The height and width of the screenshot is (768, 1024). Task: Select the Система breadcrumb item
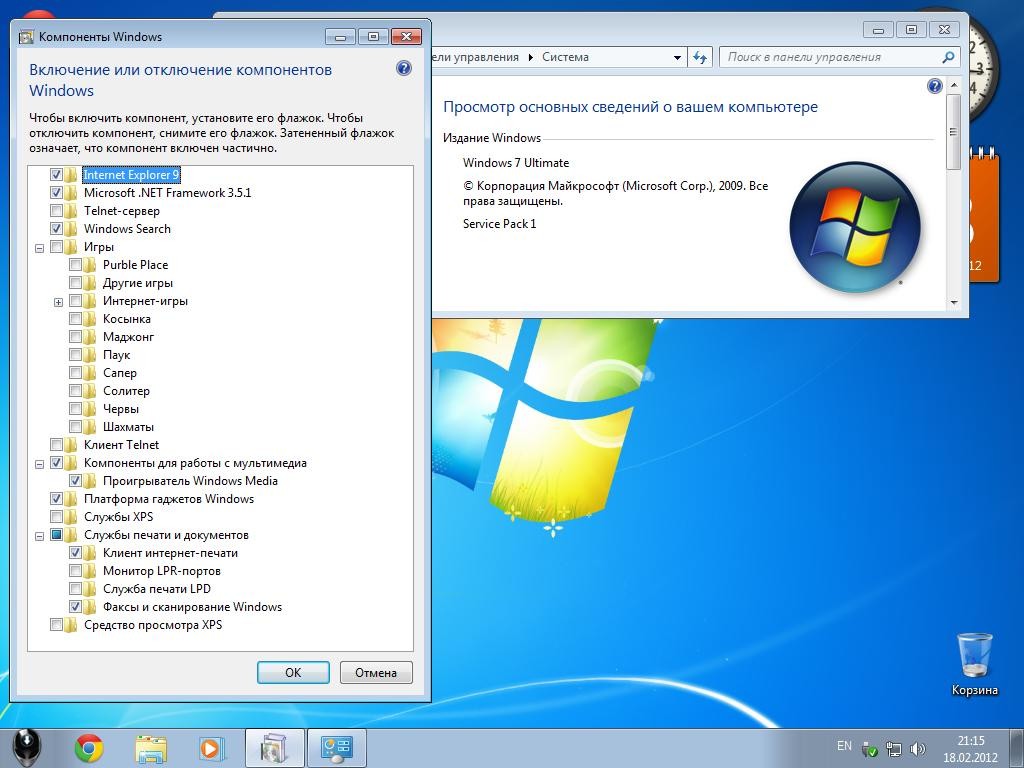tap(566, 57)
